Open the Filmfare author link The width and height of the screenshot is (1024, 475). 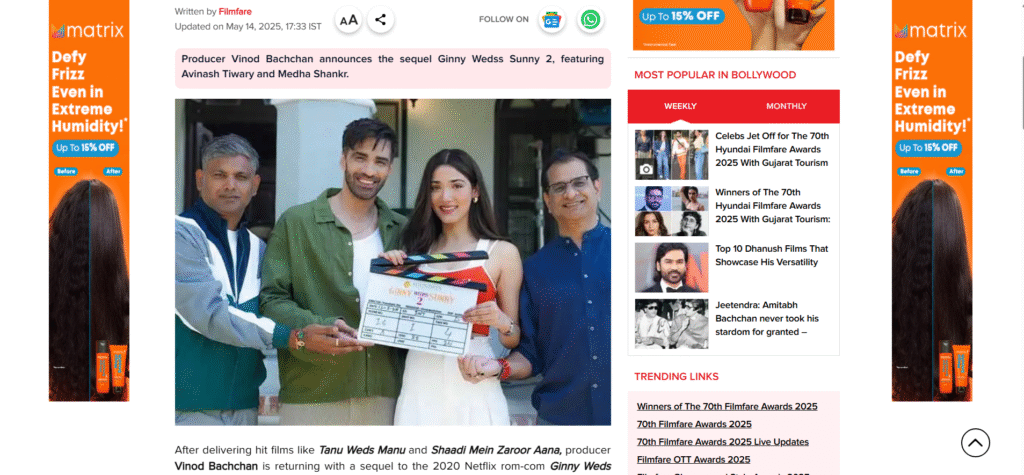click(235, 11)
